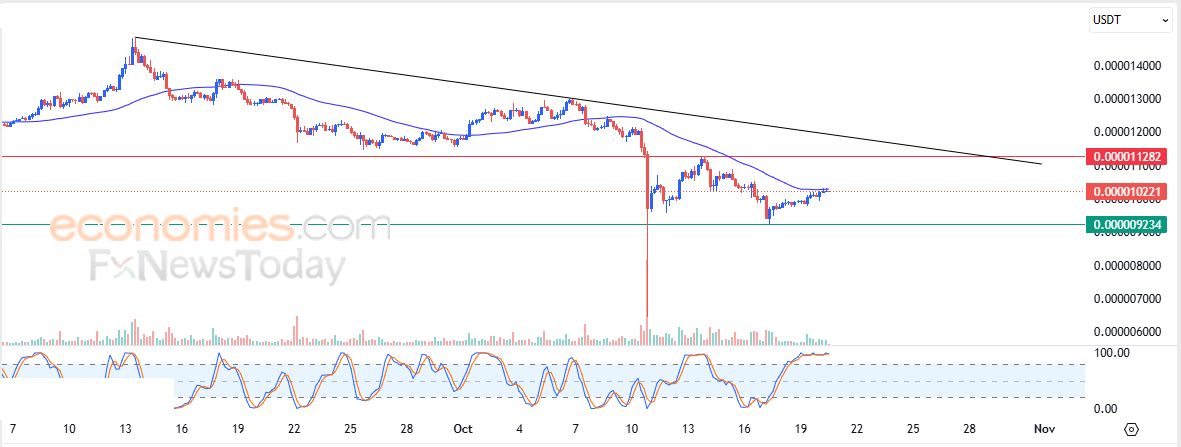Click the 0.000014000 price axis level

tap(1127, 66)
